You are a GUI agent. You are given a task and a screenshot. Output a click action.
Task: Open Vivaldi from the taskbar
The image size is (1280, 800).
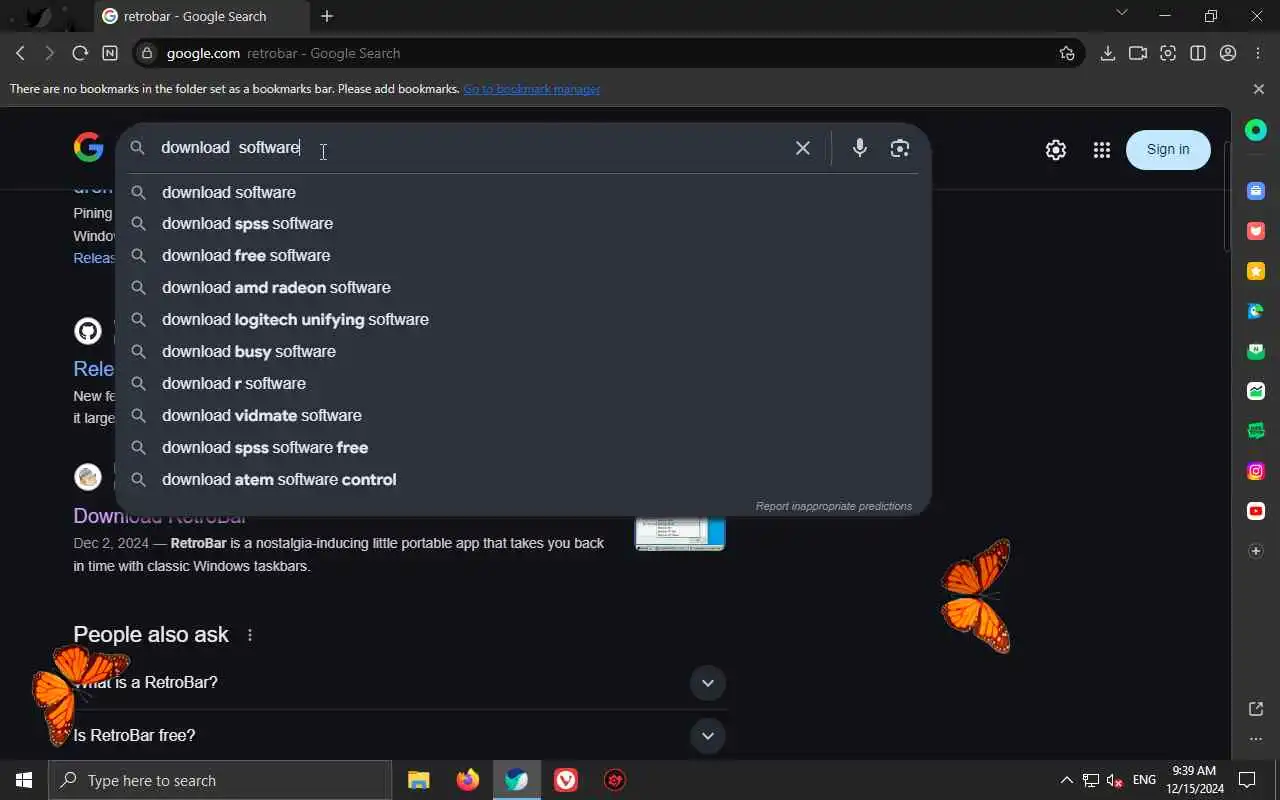(566, 780)
